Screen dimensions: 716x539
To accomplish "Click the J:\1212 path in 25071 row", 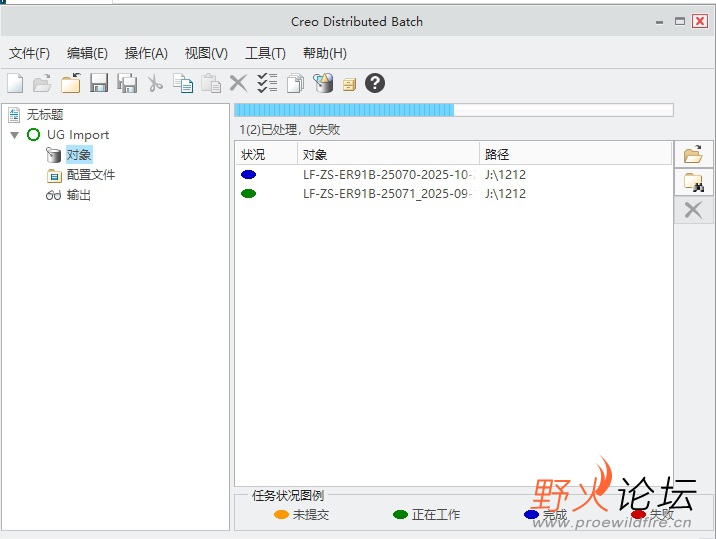I will 505,194.
